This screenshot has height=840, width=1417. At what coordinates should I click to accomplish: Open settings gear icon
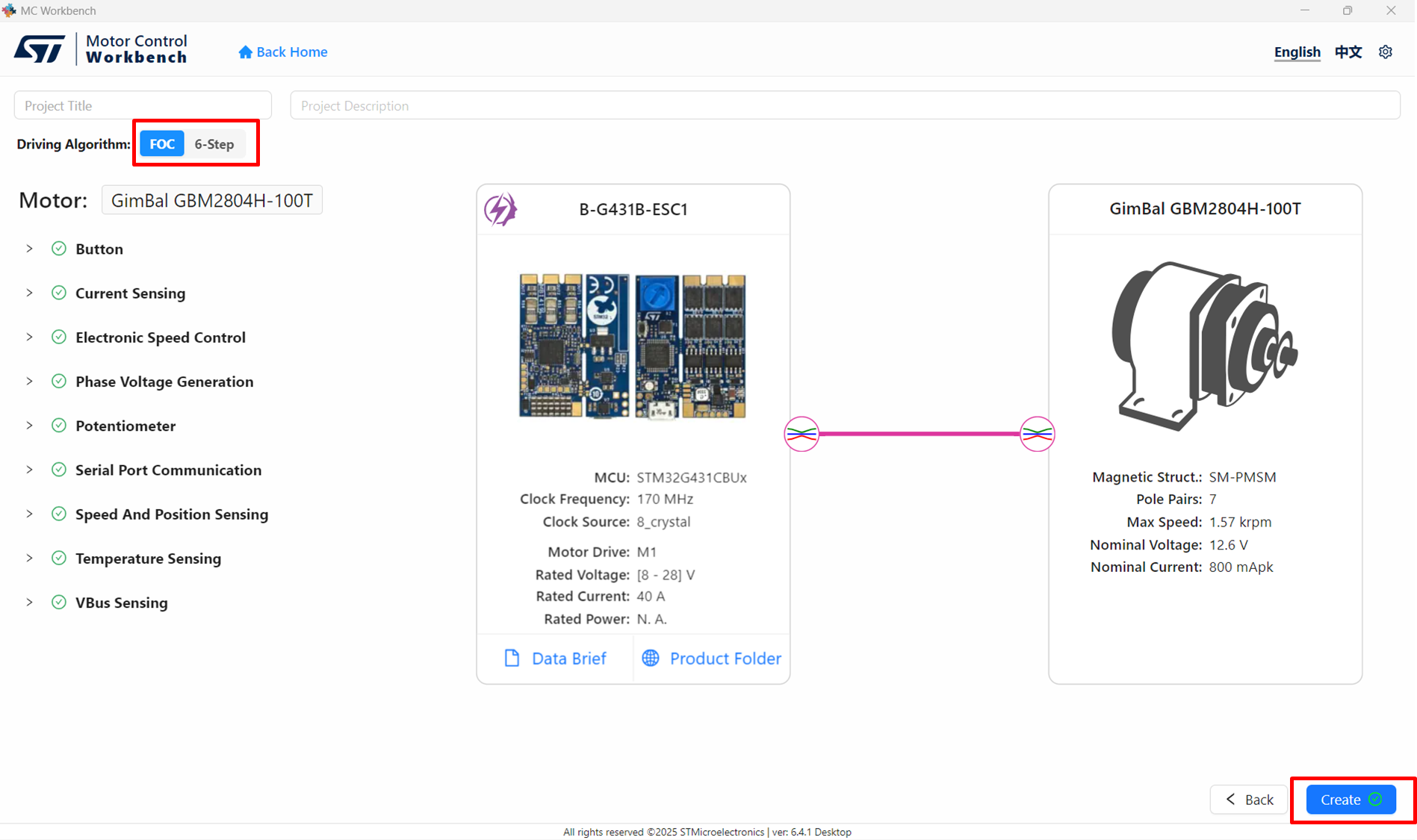1386,52
